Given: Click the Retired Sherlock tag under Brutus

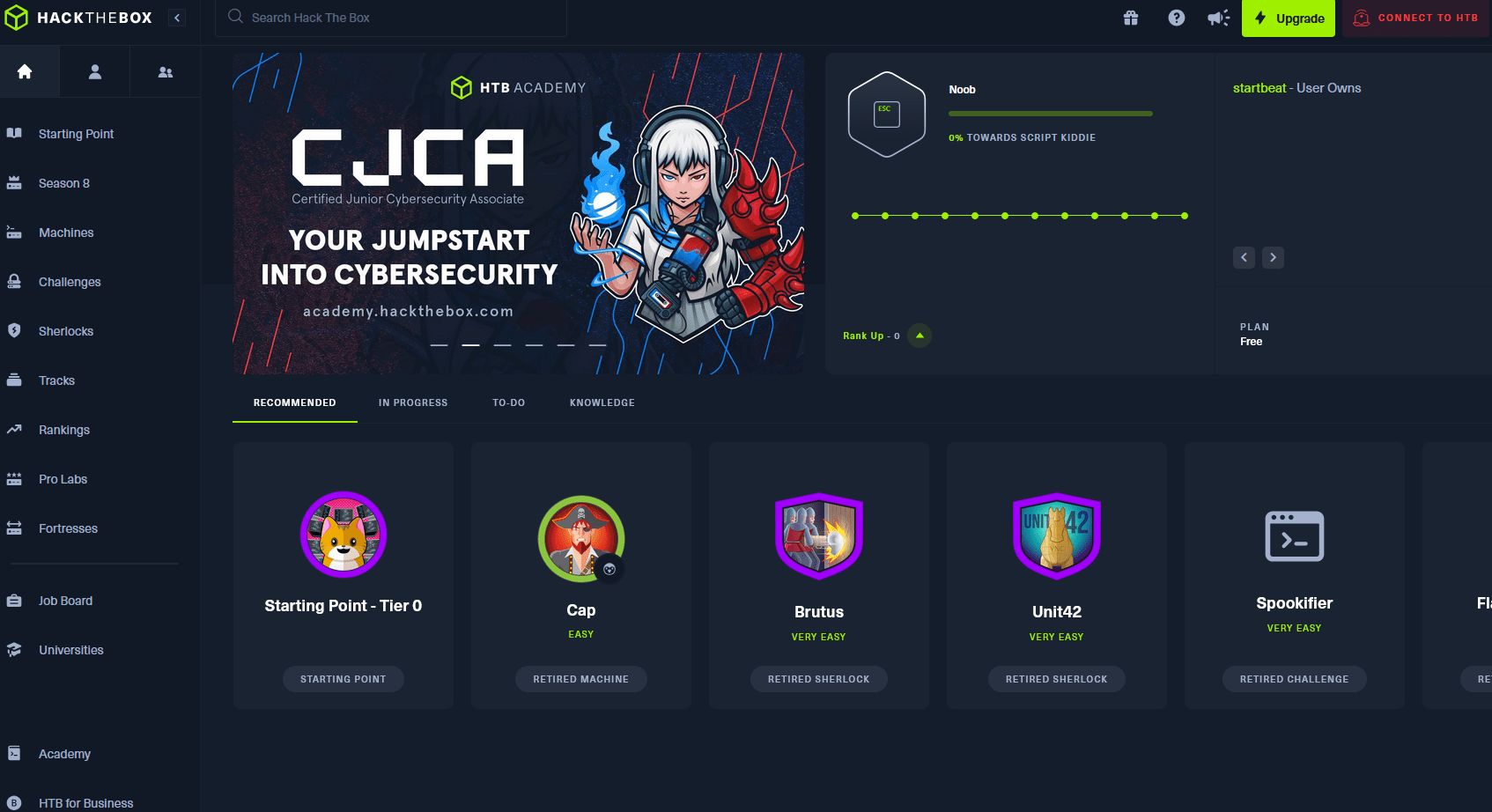Looking at the screenshot, I should click(819, 679).
